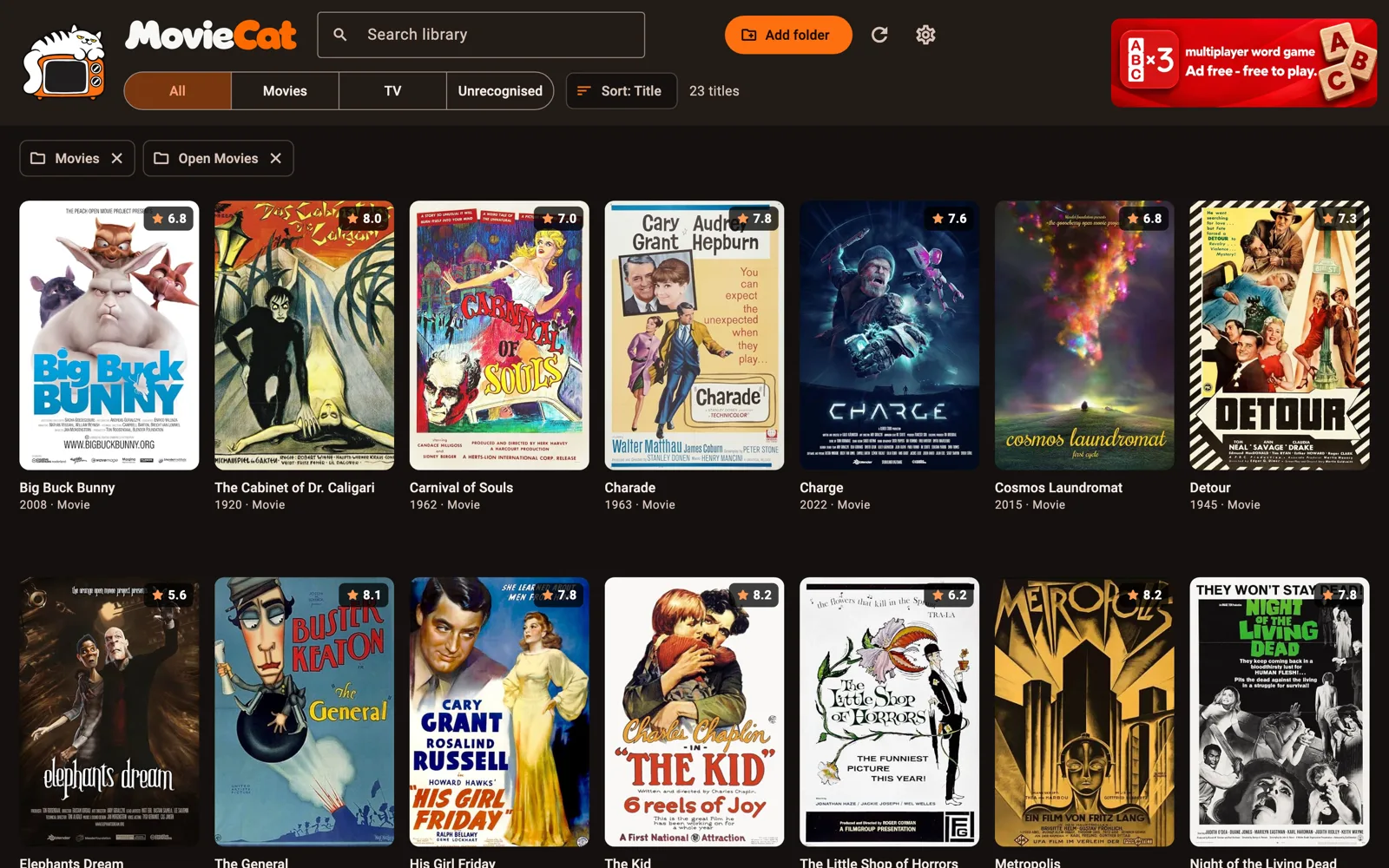Open the Charge poster

889,336
